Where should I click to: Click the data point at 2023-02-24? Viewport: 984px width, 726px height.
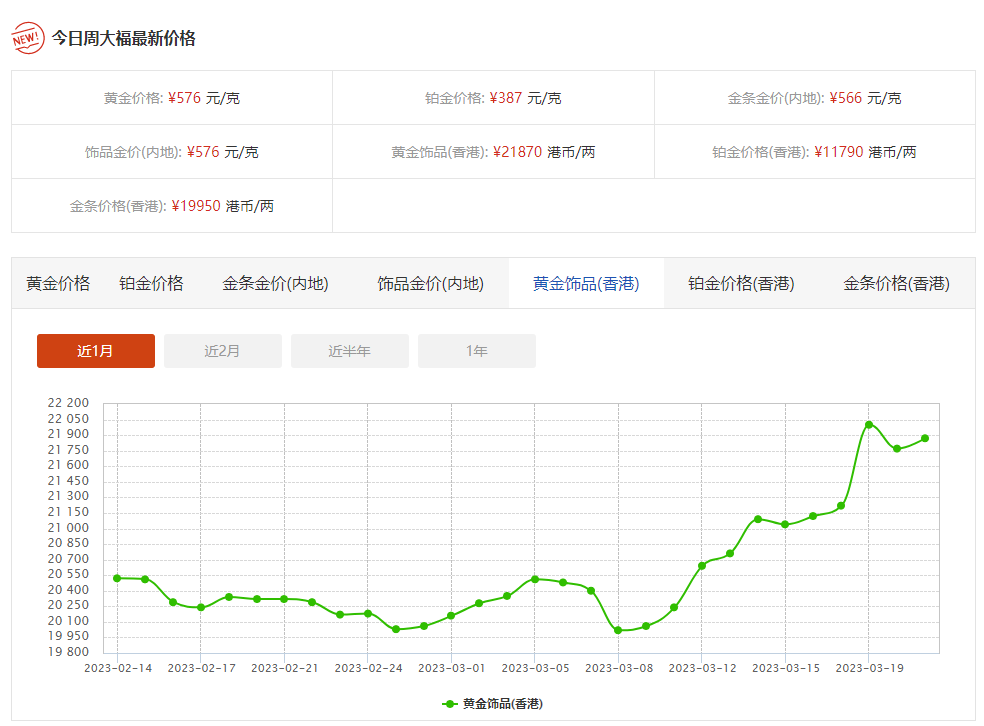368,612
